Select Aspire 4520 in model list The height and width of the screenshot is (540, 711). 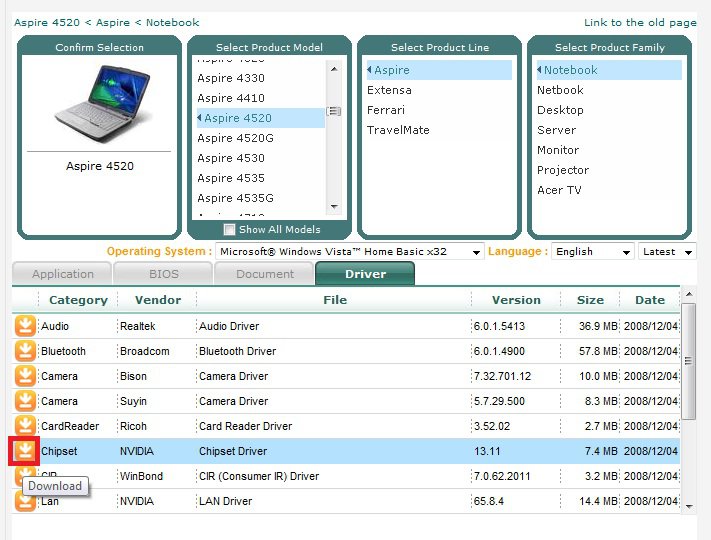(x=260, y=118)
